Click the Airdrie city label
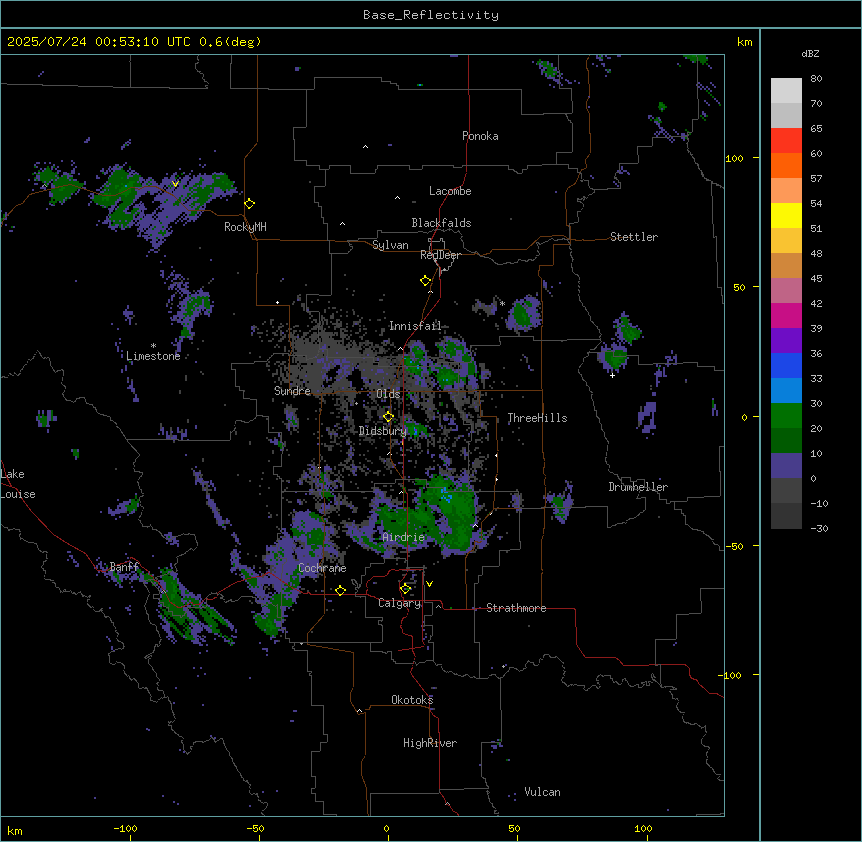862x842 pixels. [403, 537]
